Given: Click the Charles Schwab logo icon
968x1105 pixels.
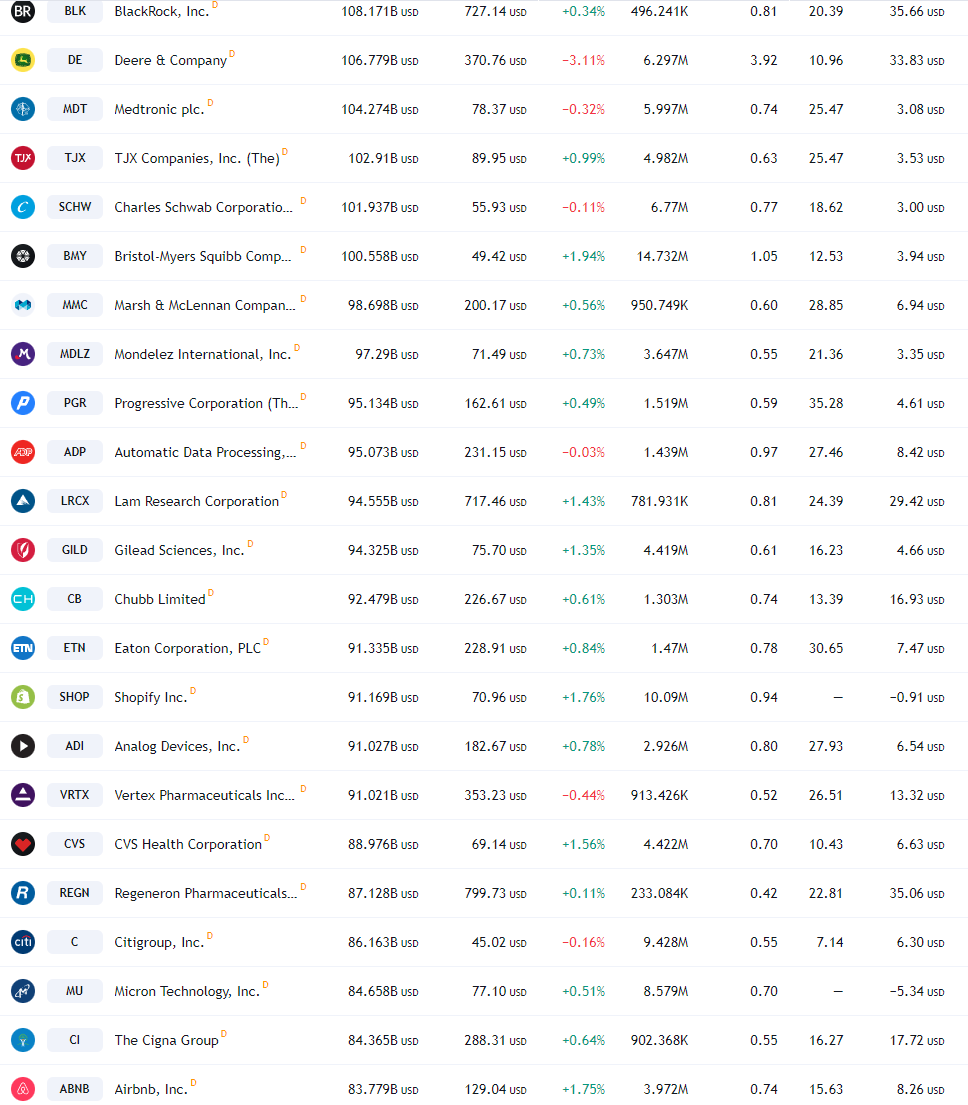Looking at the screenshot, I should click(x=23, y=207).
